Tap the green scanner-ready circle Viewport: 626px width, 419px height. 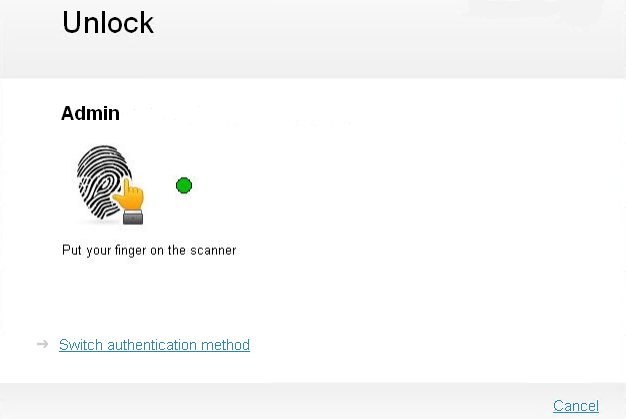point(184,186)
